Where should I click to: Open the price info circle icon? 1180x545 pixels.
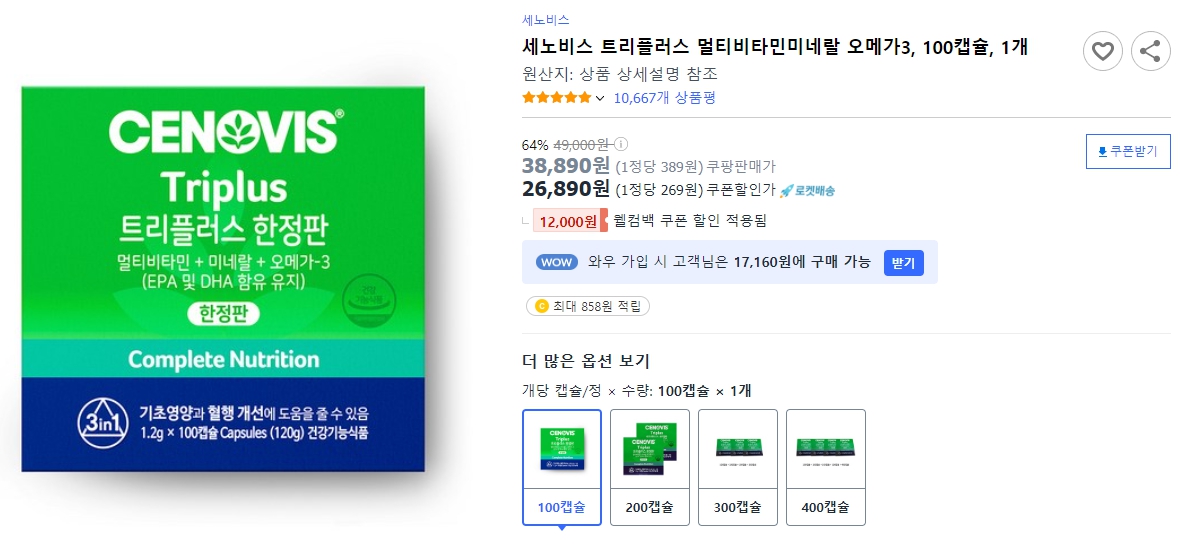[622, 145]
